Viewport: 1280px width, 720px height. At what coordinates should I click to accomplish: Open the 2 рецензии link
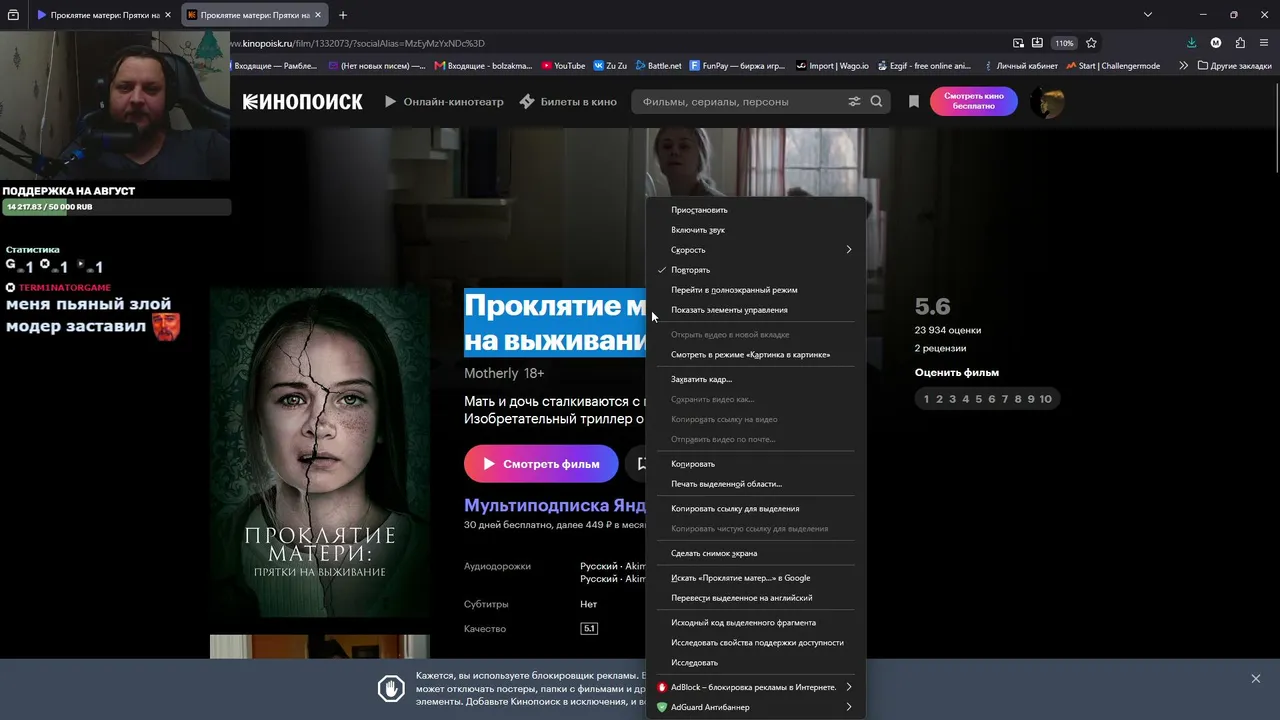940,348
